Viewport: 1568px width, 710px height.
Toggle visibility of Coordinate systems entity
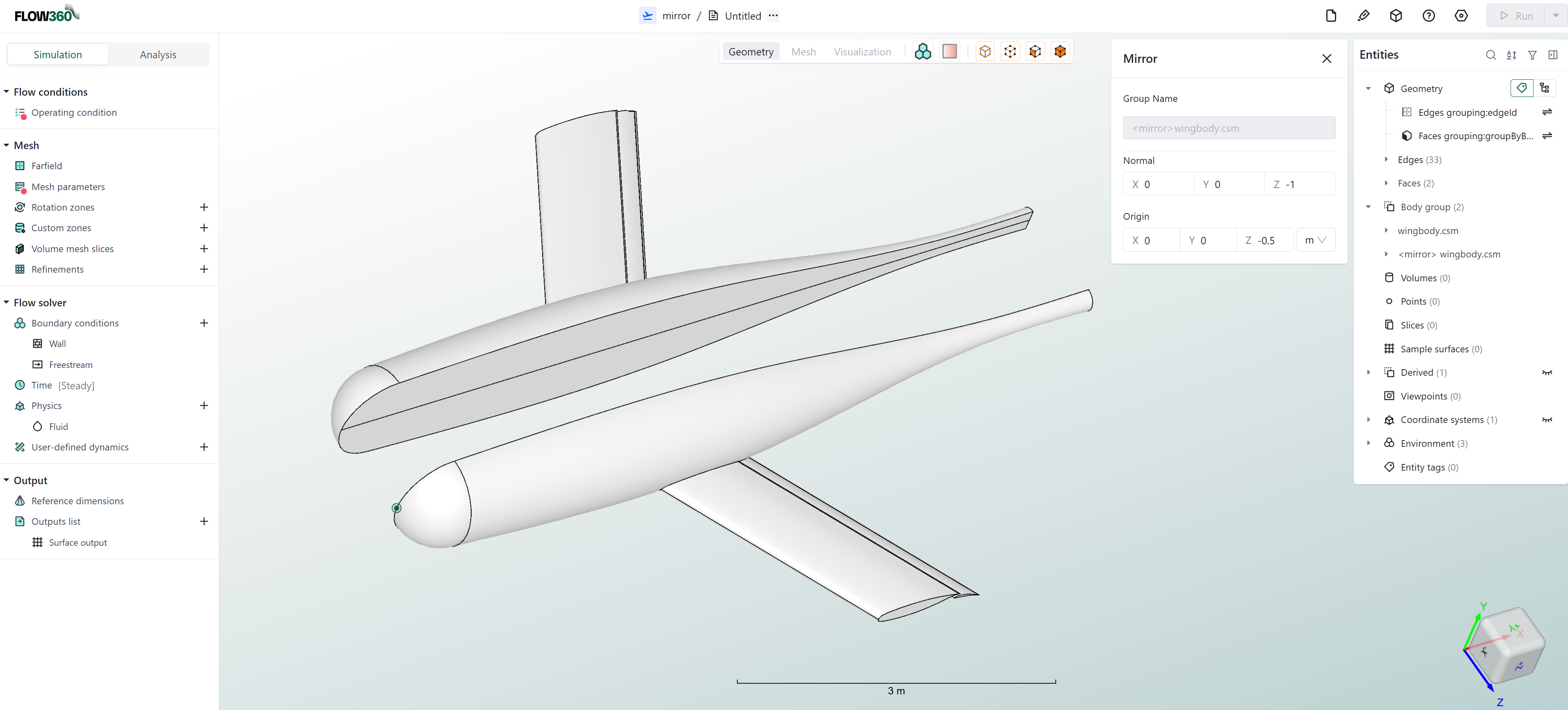pos(1548,420)
